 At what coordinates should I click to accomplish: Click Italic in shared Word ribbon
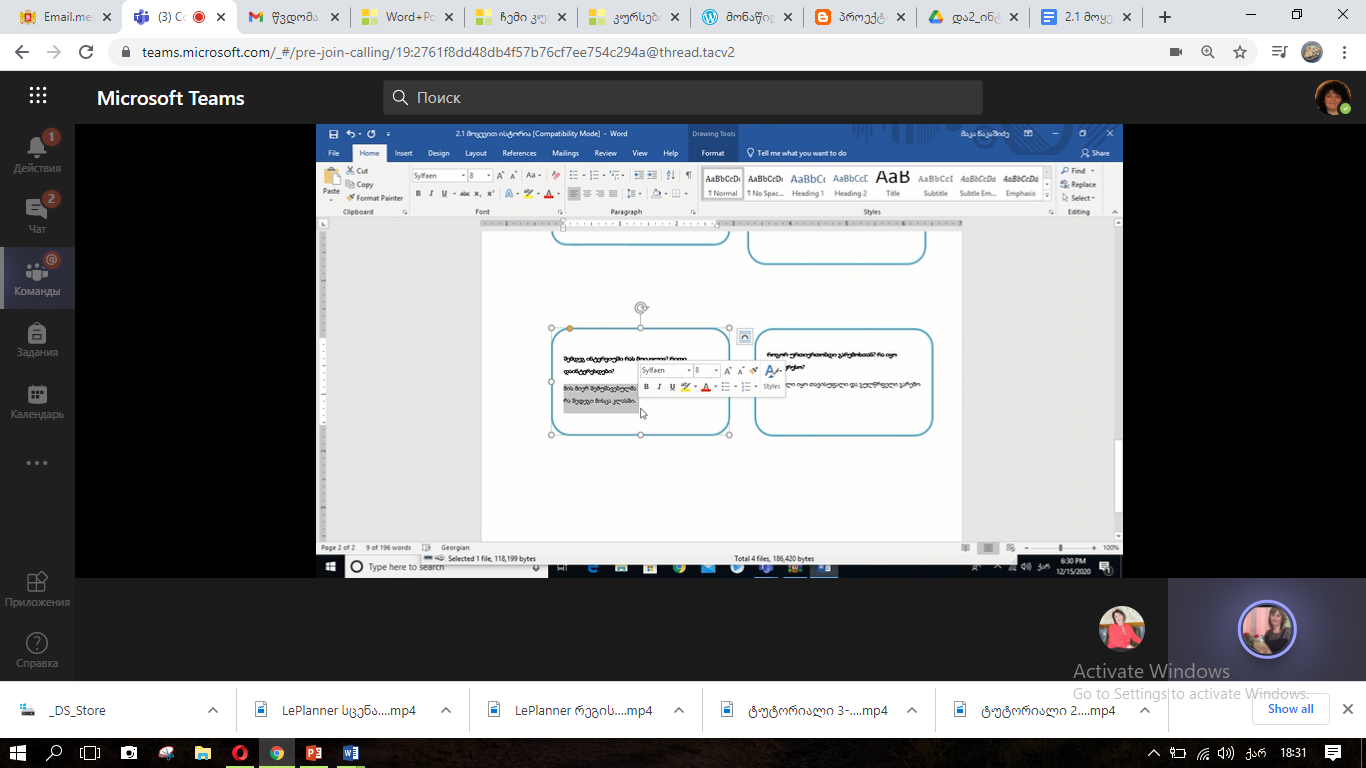tap(431, 194)
